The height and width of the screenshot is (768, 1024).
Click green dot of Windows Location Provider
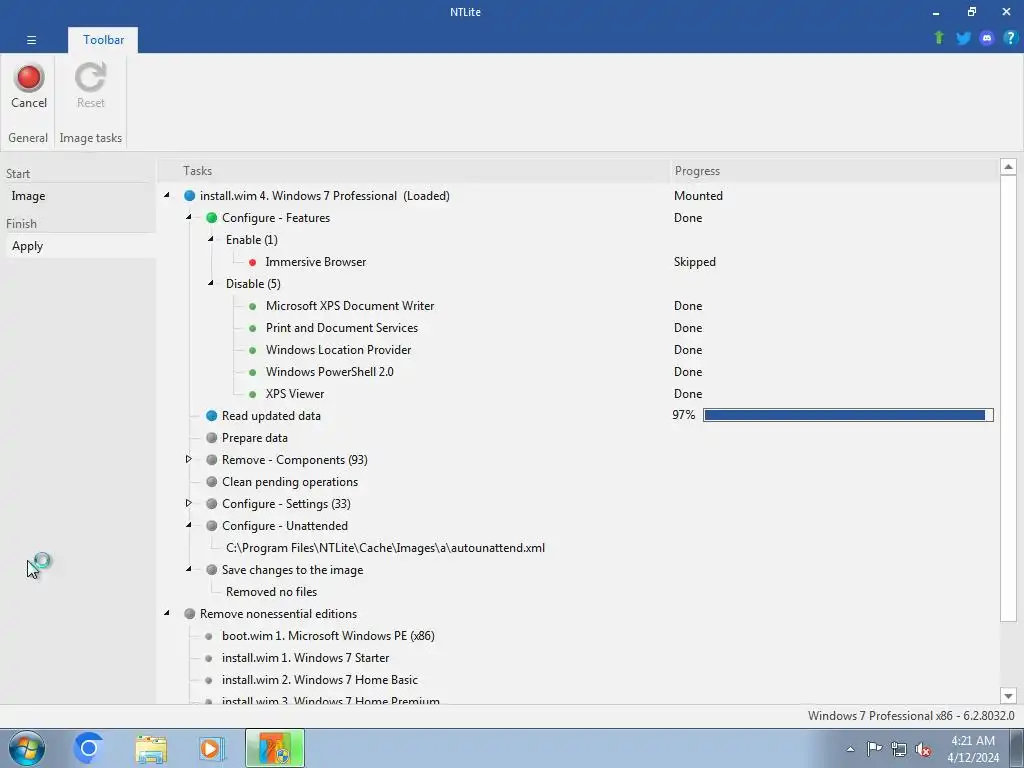(x=253, y=350)
